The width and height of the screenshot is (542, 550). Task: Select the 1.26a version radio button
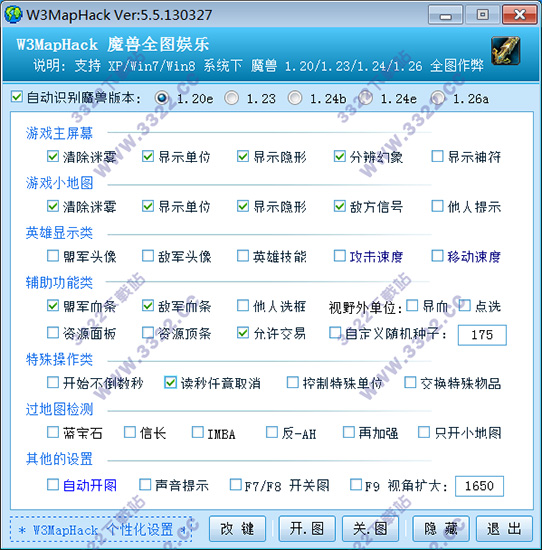point(438,98)
